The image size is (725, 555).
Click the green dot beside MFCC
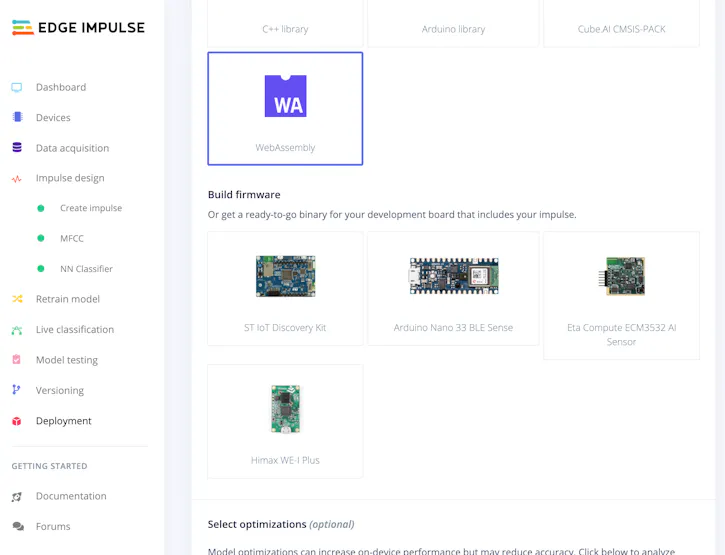(x=41, y=238)
